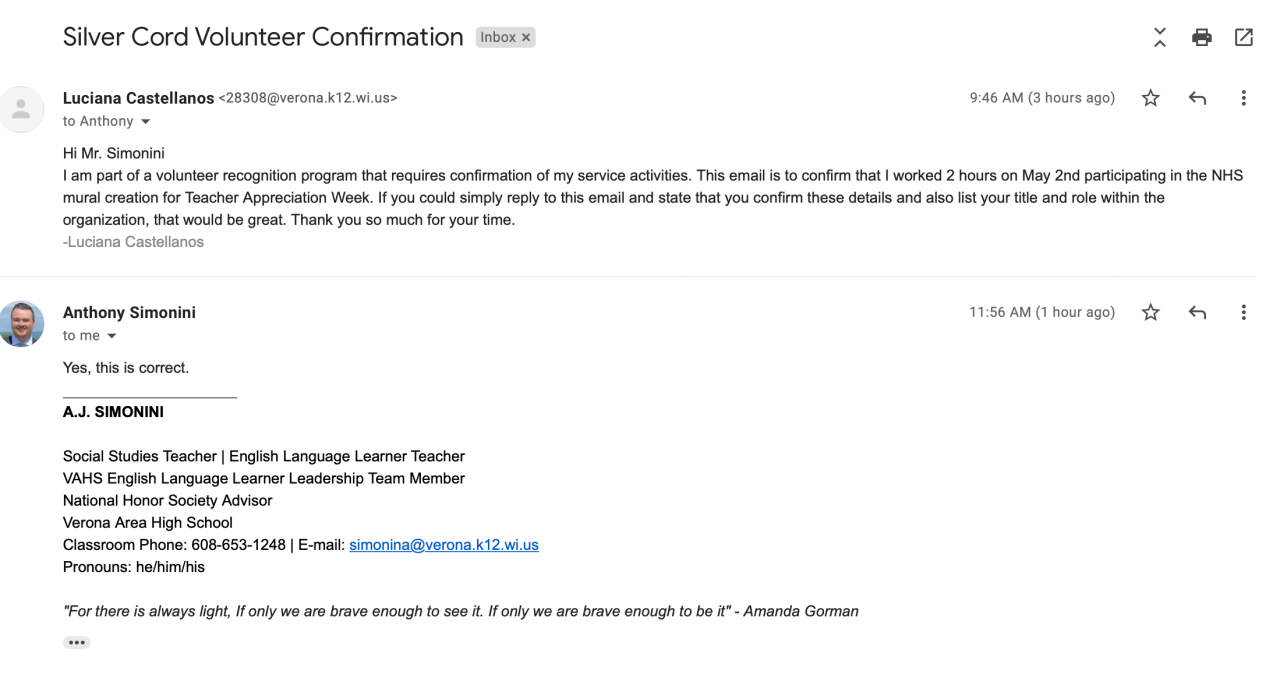The height and width of the screenshot is (681, 1280).
Task: Click Anthony Simonini's profile photo
Action: click(x=22, y=324)
